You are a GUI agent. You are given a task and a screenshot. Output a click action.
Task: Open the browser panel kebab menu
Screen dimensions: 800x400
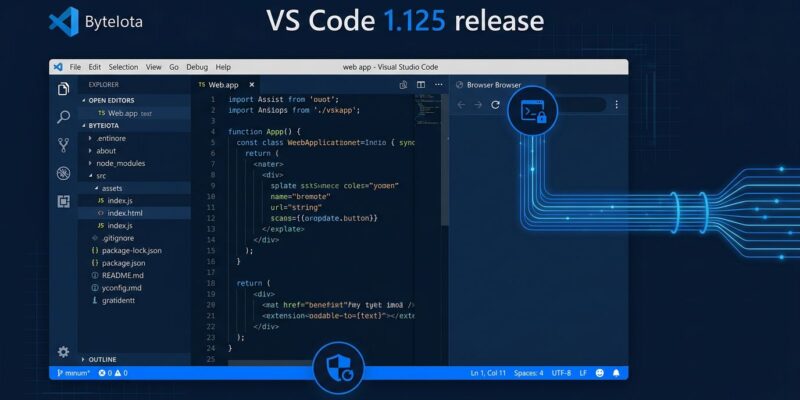616,105
